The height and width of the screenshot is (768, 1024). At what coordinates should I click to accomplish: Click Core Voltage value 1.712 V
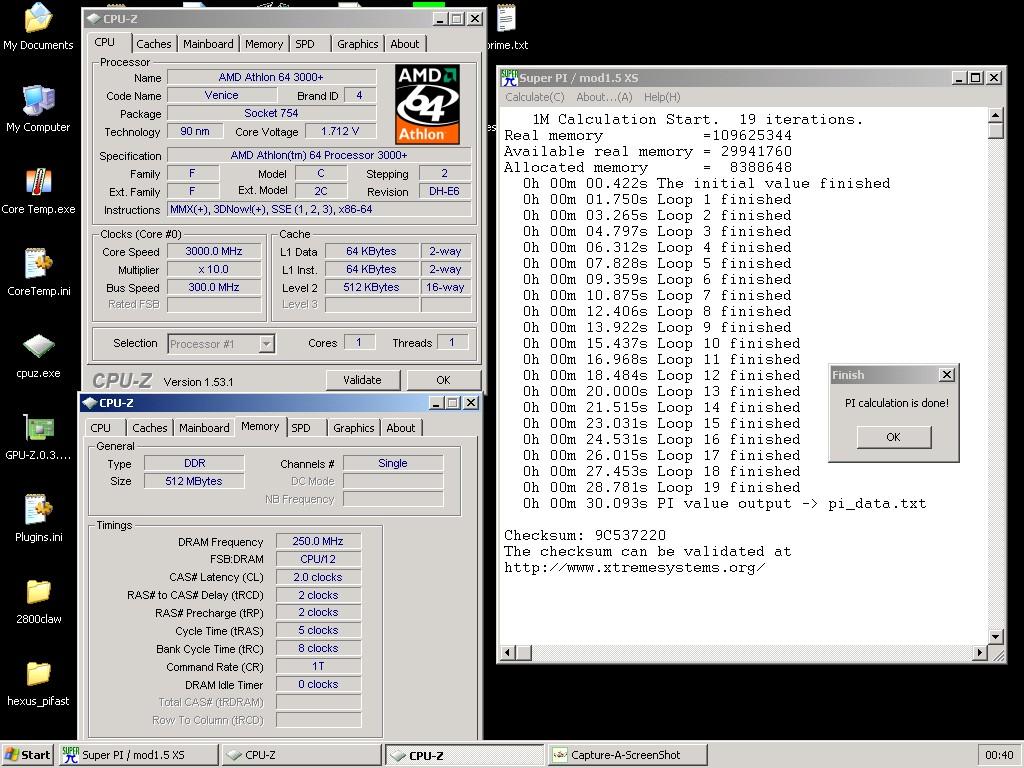click(340, 131)
